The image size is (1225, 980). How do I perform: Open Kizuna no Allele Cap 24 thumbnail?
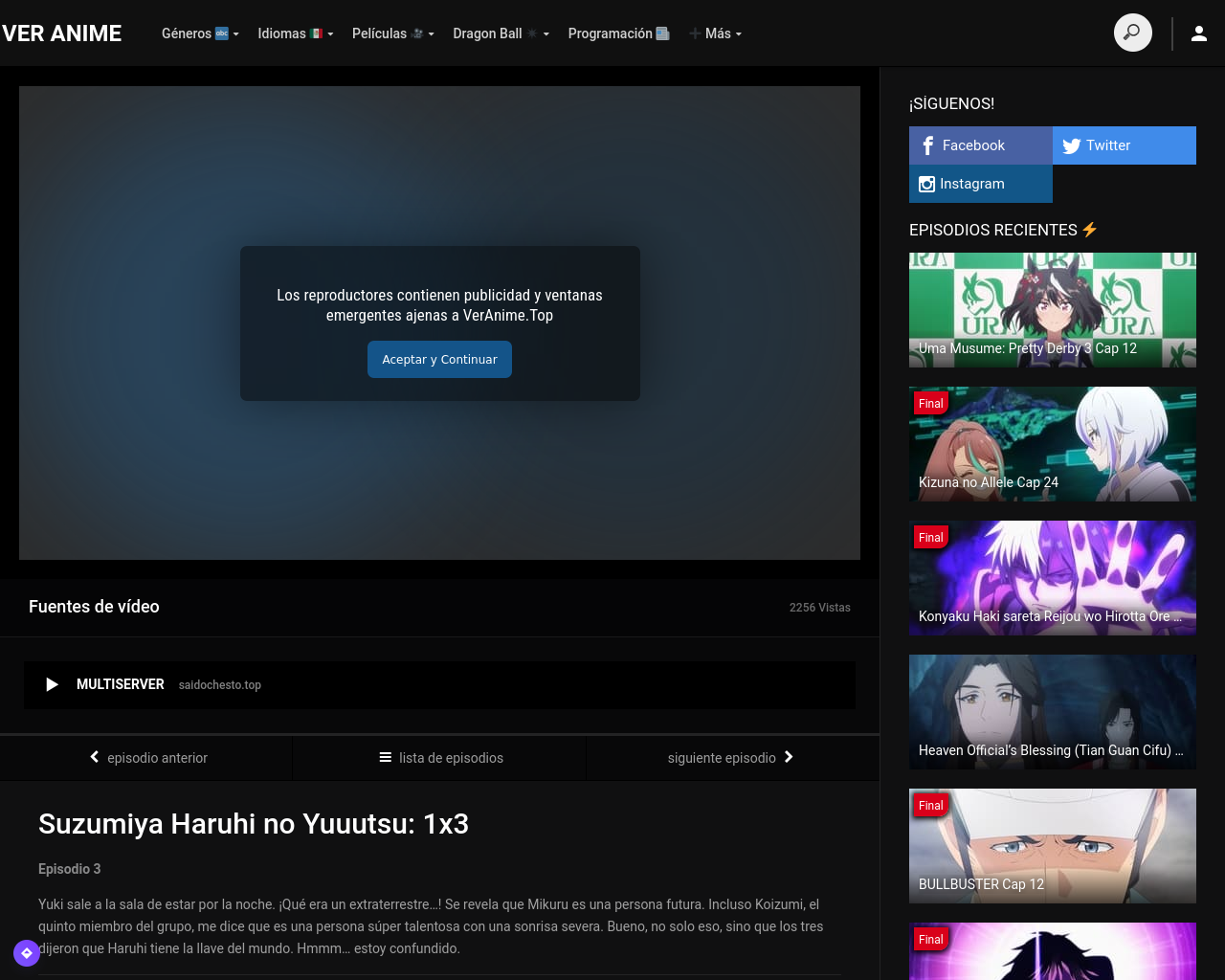tap(1053, 444)
